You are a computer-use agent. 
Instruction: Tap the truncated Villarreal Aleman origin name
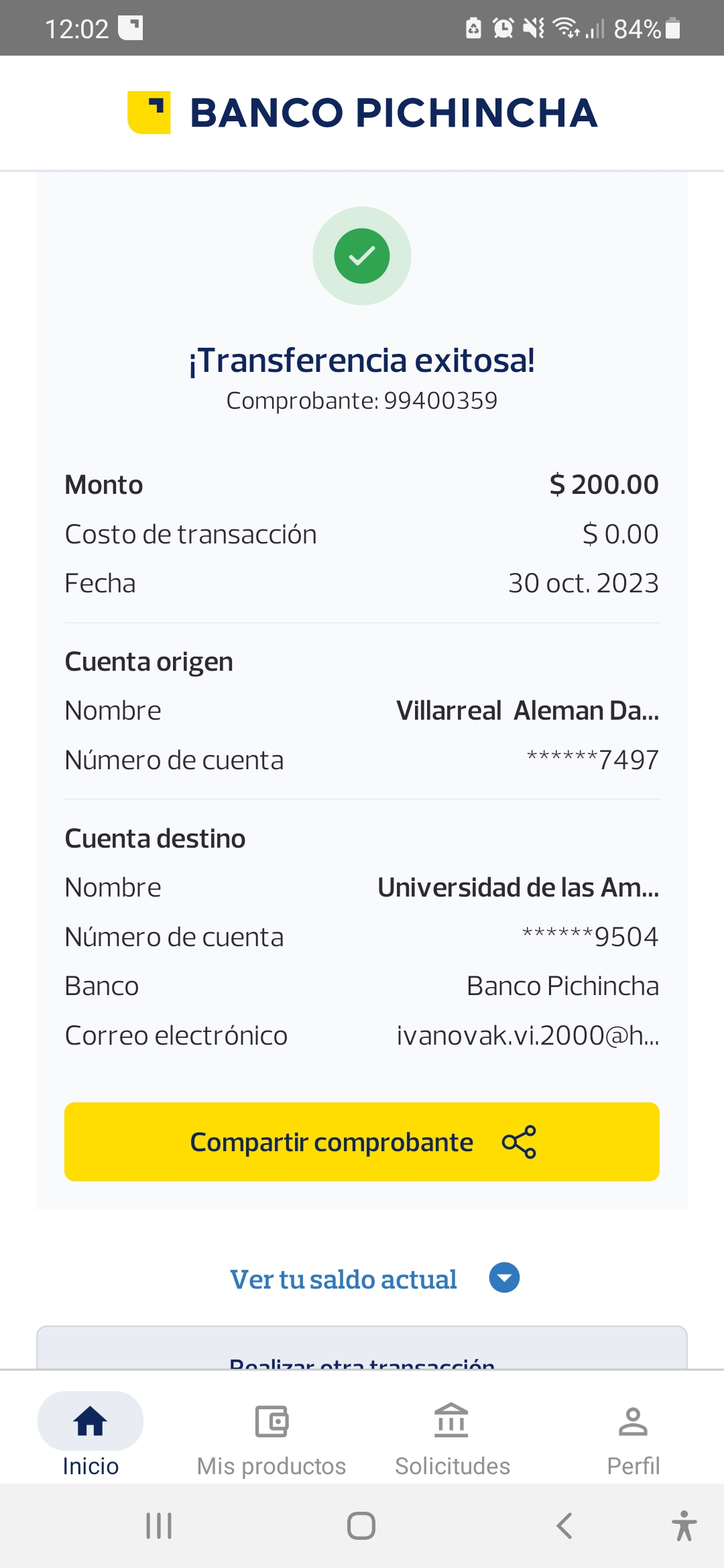(x=527, y=711)
